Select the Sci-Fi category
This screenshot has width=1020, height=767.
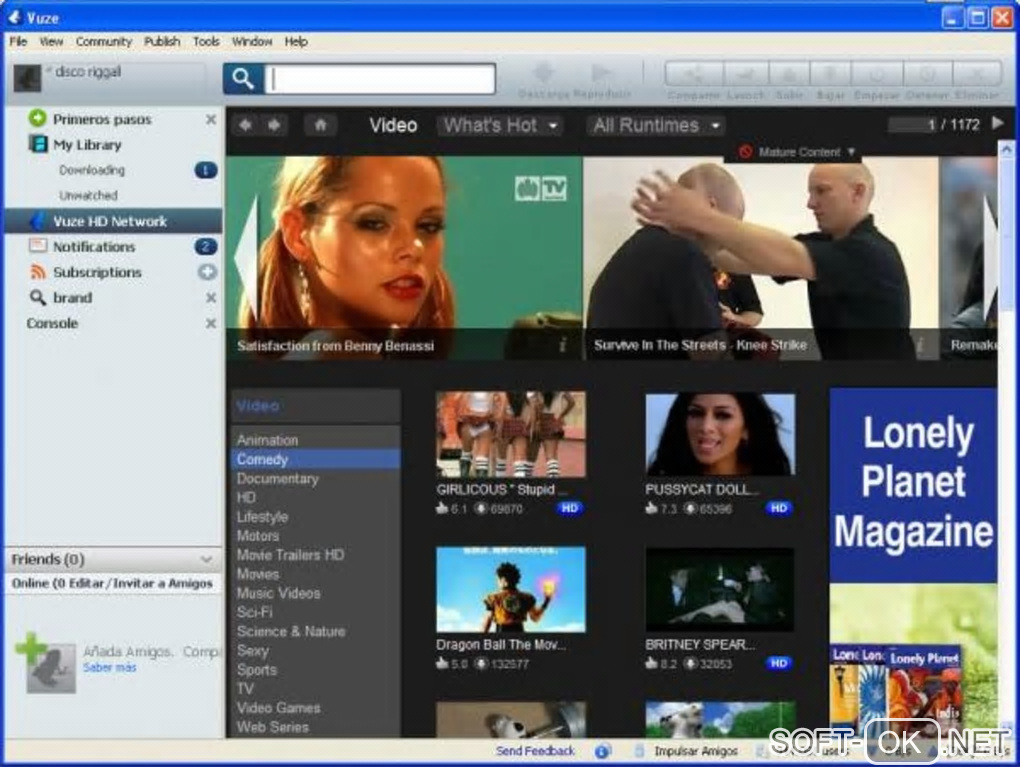[x=255, y=612]
